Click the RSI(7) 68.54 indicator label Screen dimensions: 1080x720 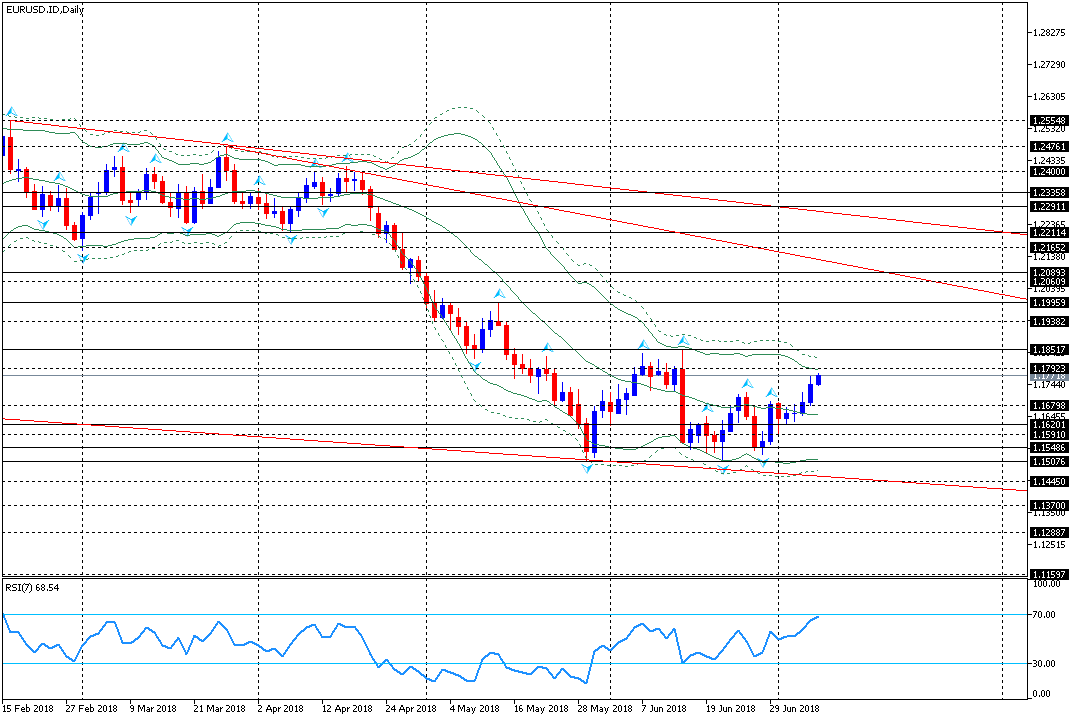[x=32, y=588]
